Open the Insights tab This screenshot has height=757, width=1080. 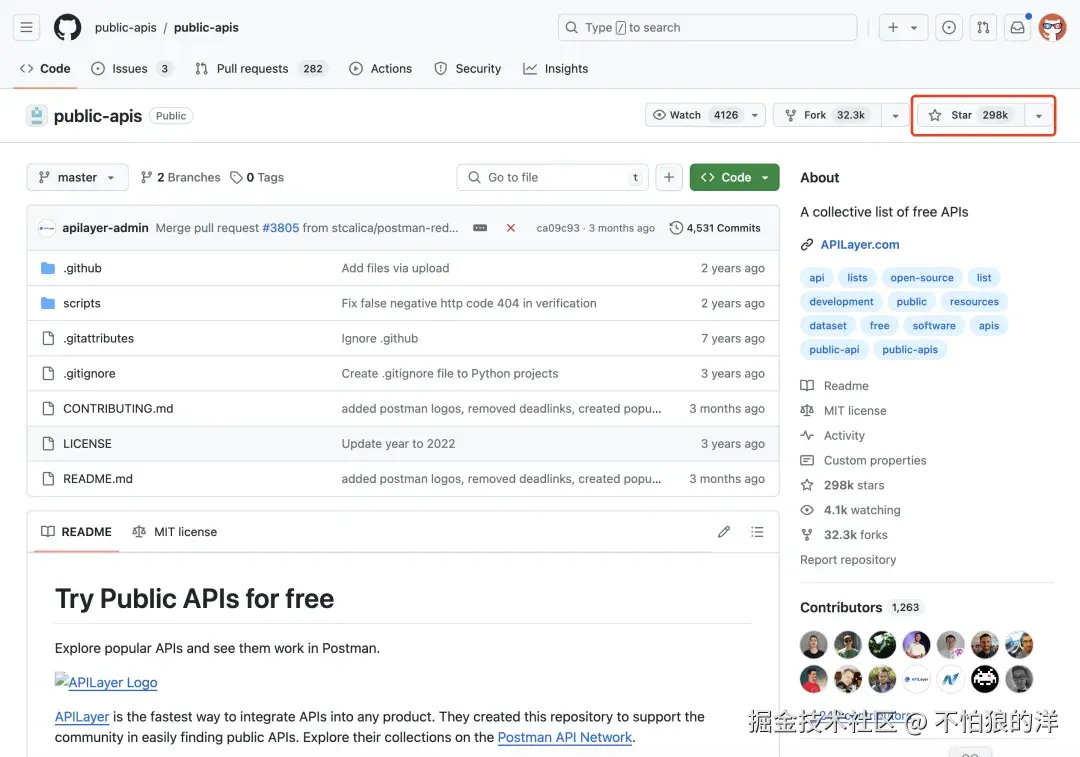(x=556, y=69)
